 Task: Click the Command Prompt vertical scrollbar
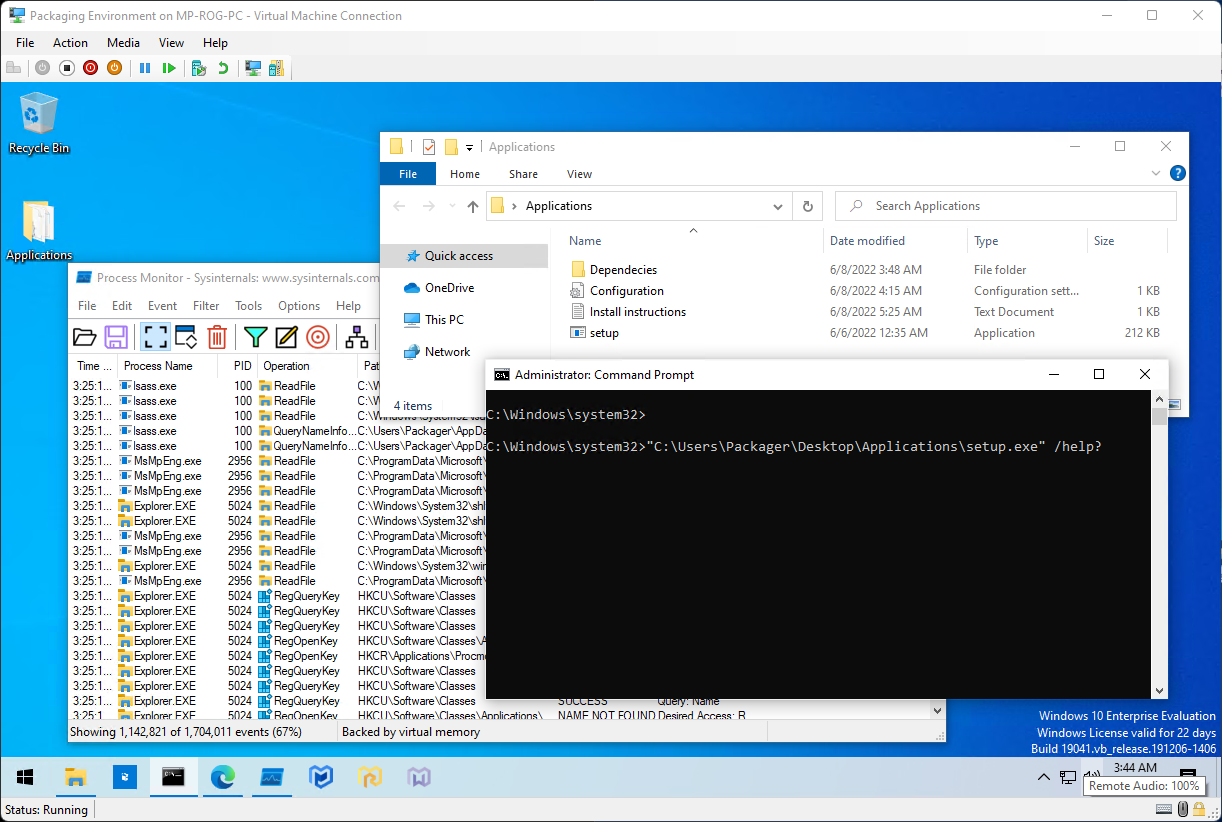tap(1159, 550)
